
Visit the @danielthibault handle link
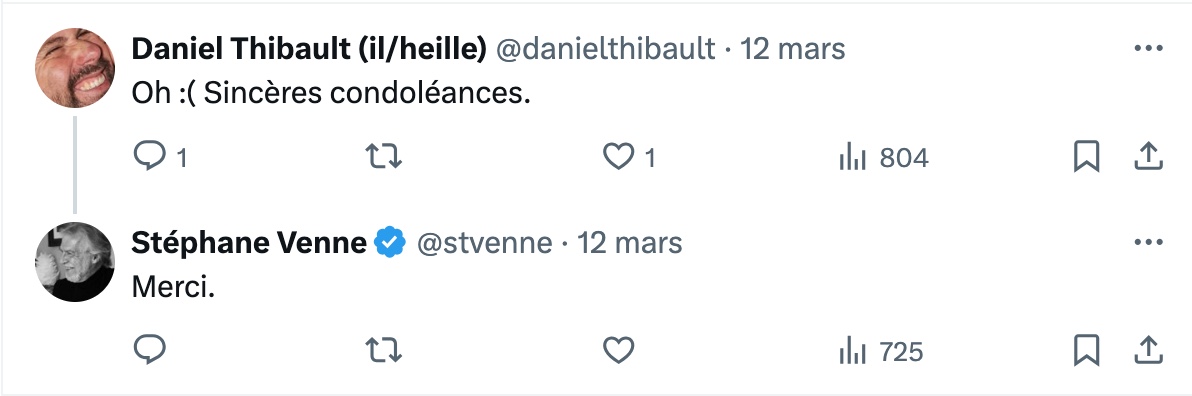606,49
